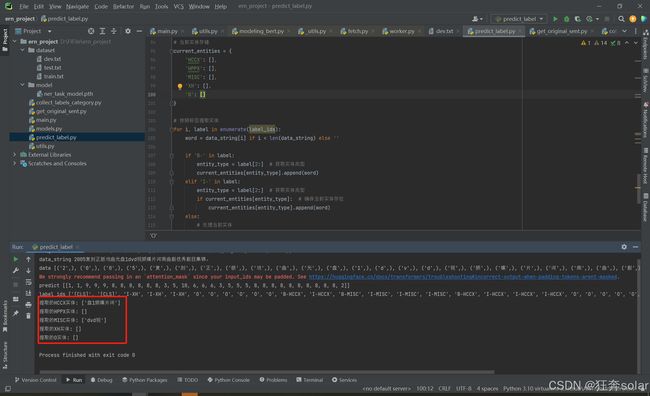Viewport: 650px width, 396px height.
Task: Open the TODO tool window
Action: pos(187,380)
